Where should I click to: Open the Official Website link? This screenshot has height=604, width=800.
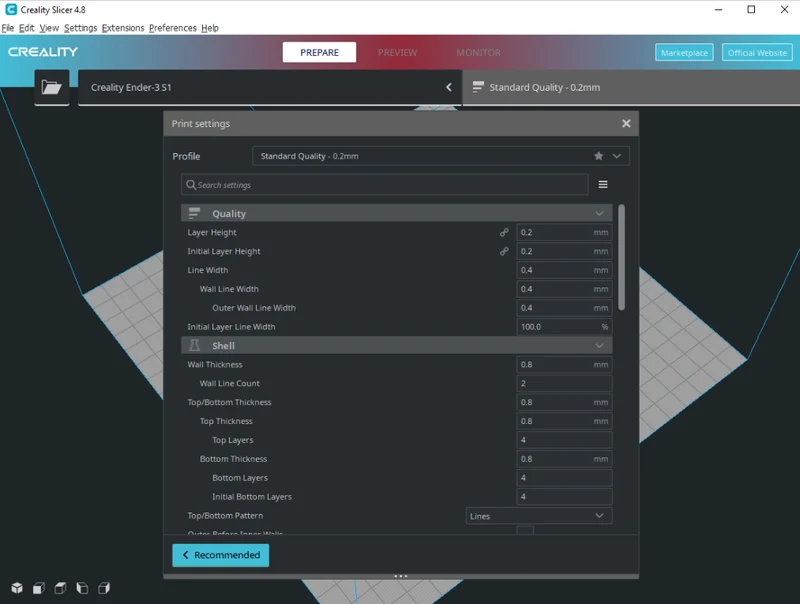757,52
